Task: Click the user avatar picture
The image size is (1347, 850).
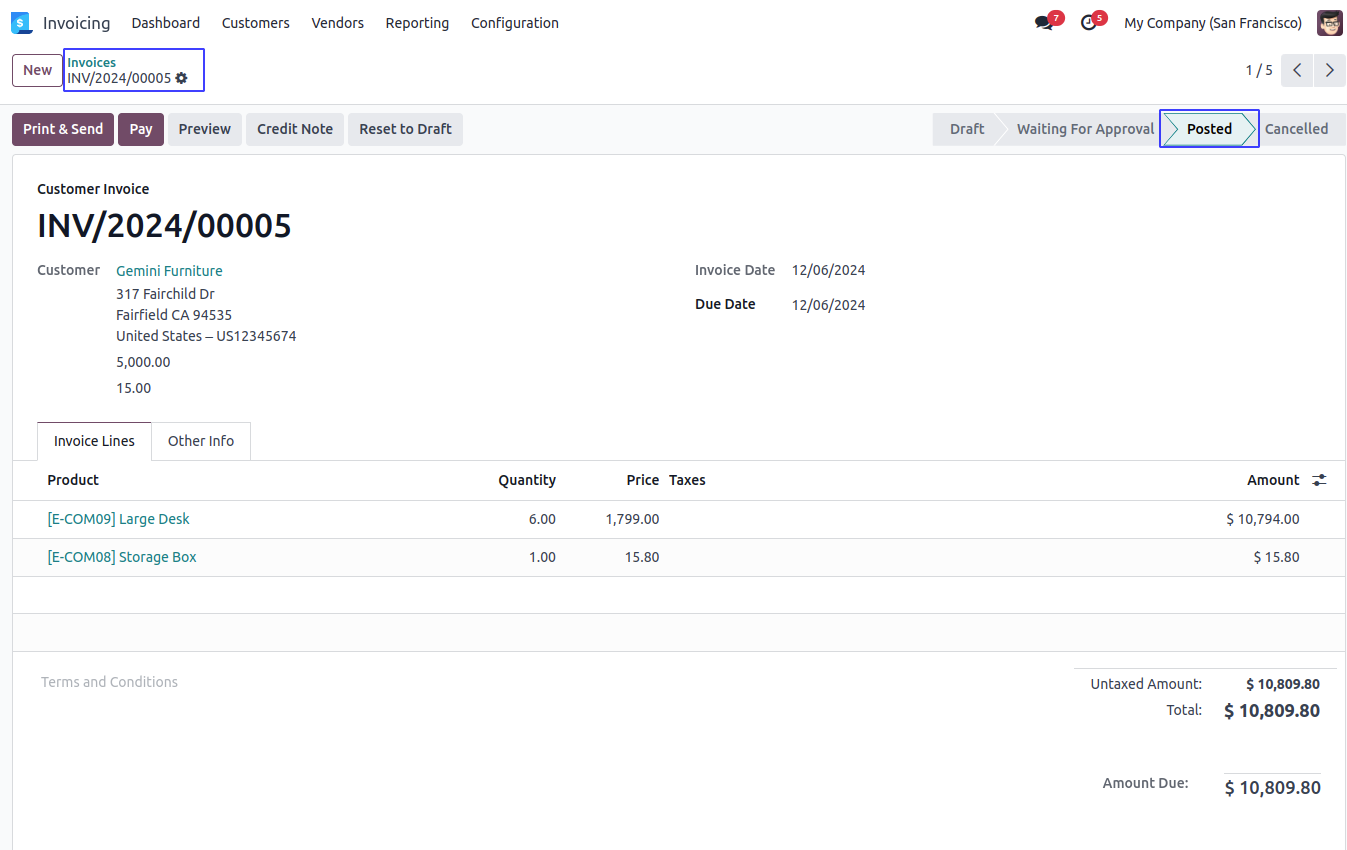Action: (x=1329, y=23)
